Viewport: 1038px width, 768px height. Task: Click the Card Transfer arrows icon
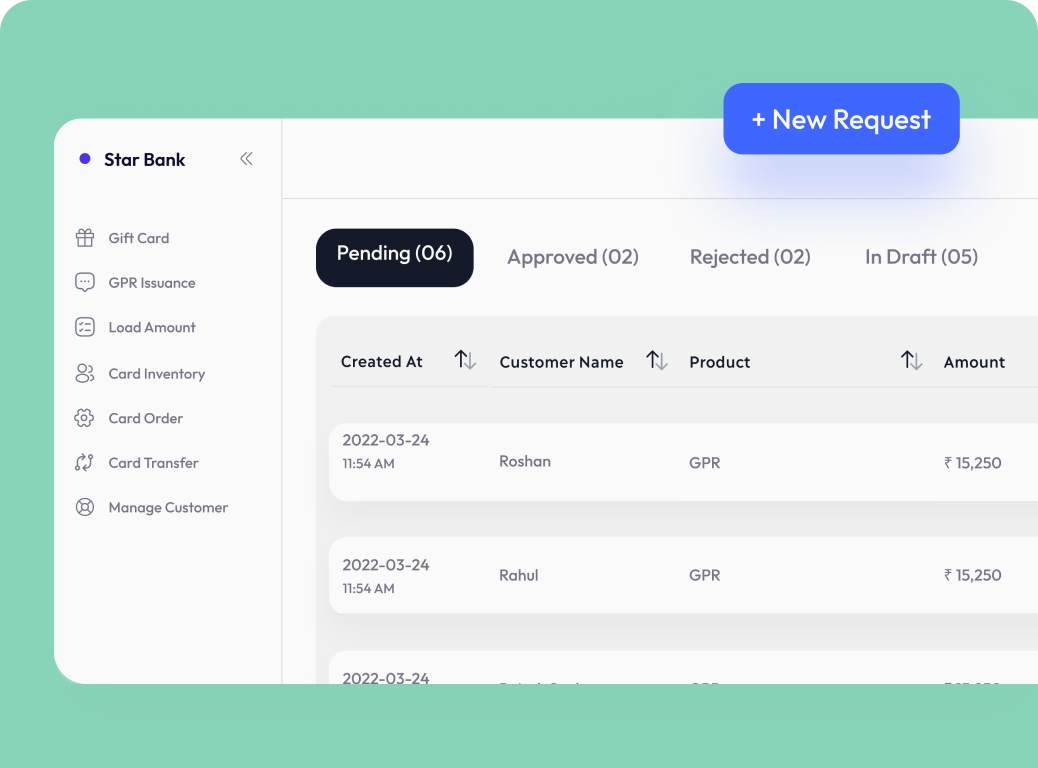(85, 463)
